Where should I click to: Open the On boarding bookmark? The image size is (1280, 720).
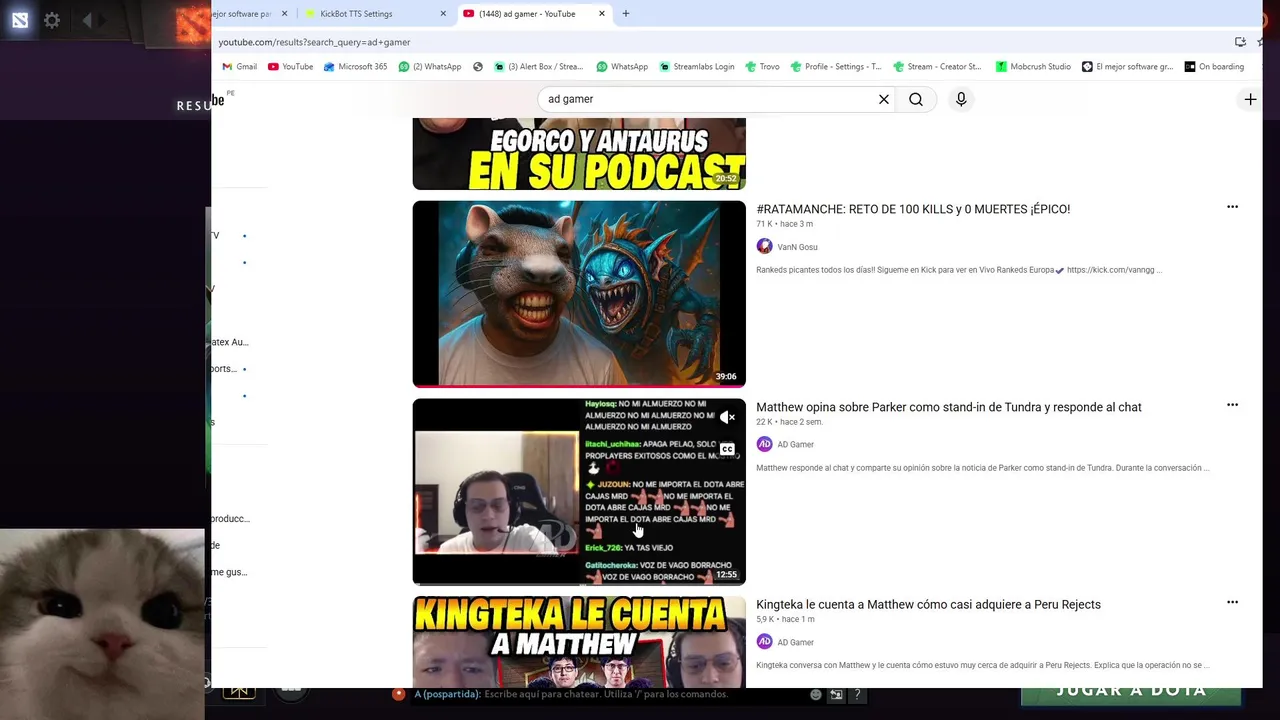[1214, 67]
